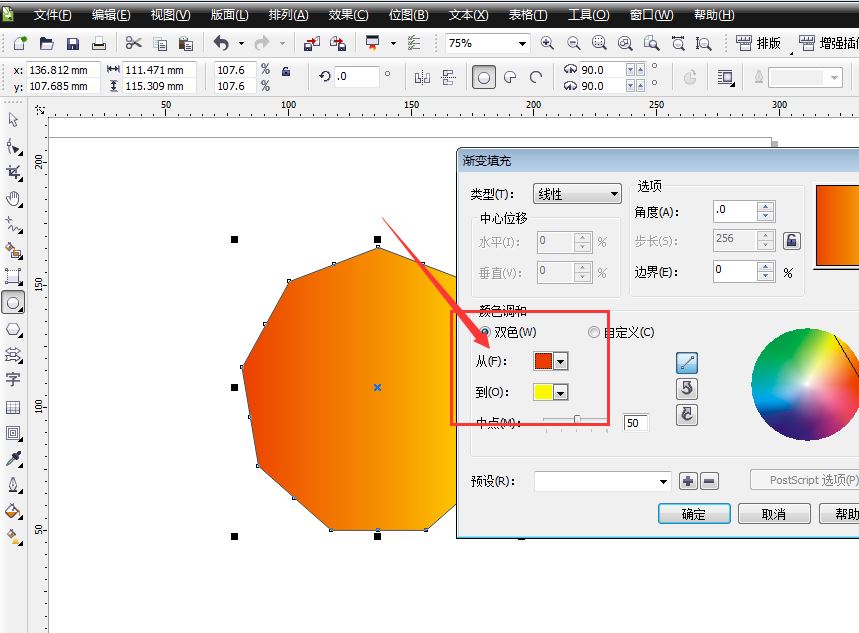
Task: Click the lock icon beside 步长
Action: pos(791,240)
